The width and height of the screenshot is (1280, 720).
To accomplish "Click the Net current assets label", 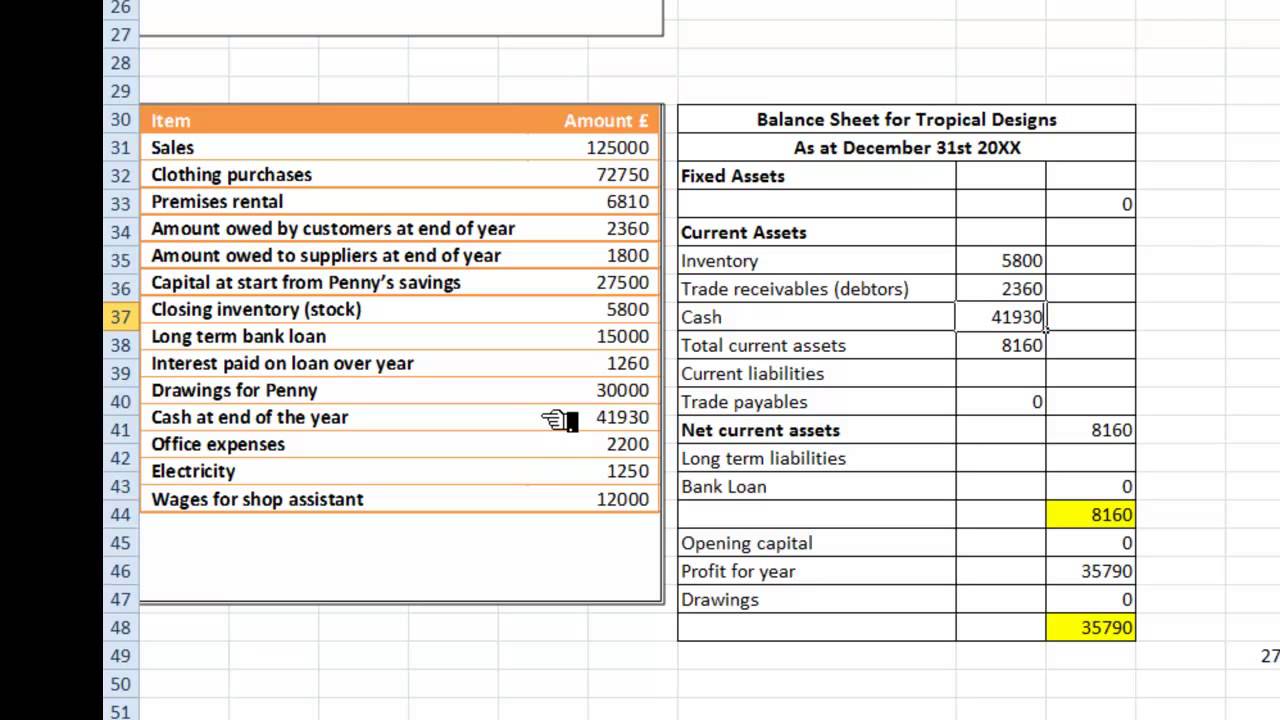I will click(760, 430).
